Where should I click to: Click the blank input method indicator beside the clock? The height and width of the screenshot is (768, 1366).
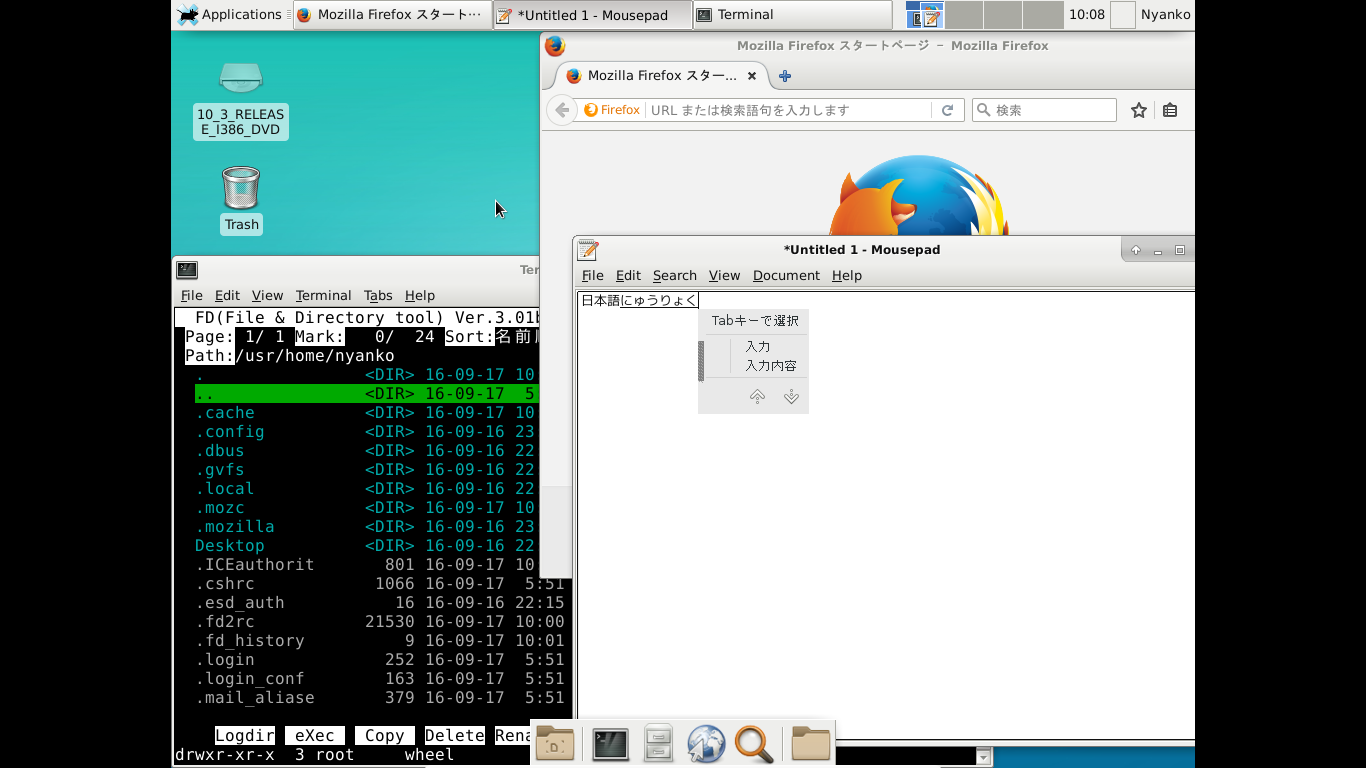click(x=1123, y=15)
